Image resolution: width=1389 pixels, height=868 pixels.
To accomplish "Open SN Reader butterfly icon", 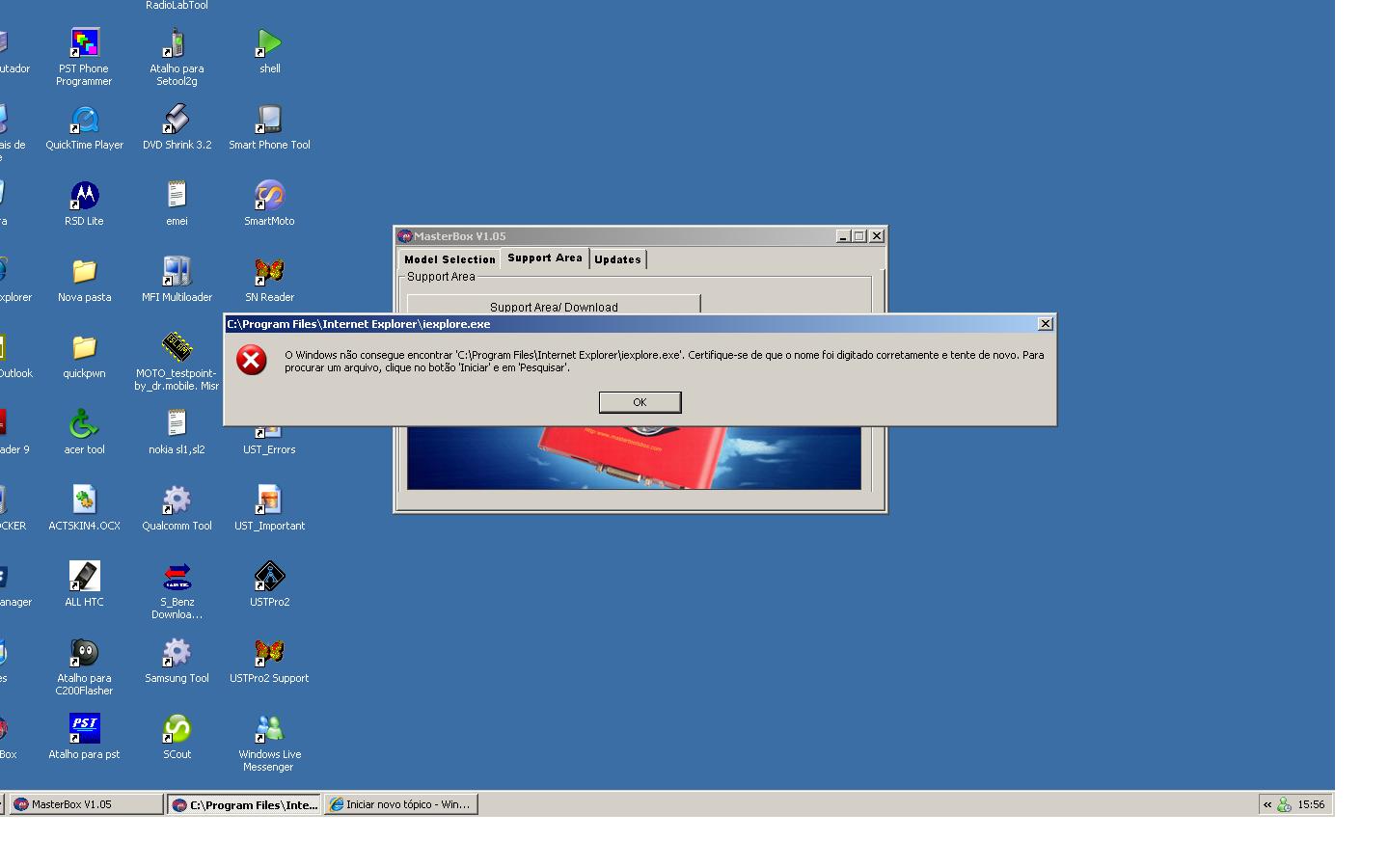I will click(269, 272).
